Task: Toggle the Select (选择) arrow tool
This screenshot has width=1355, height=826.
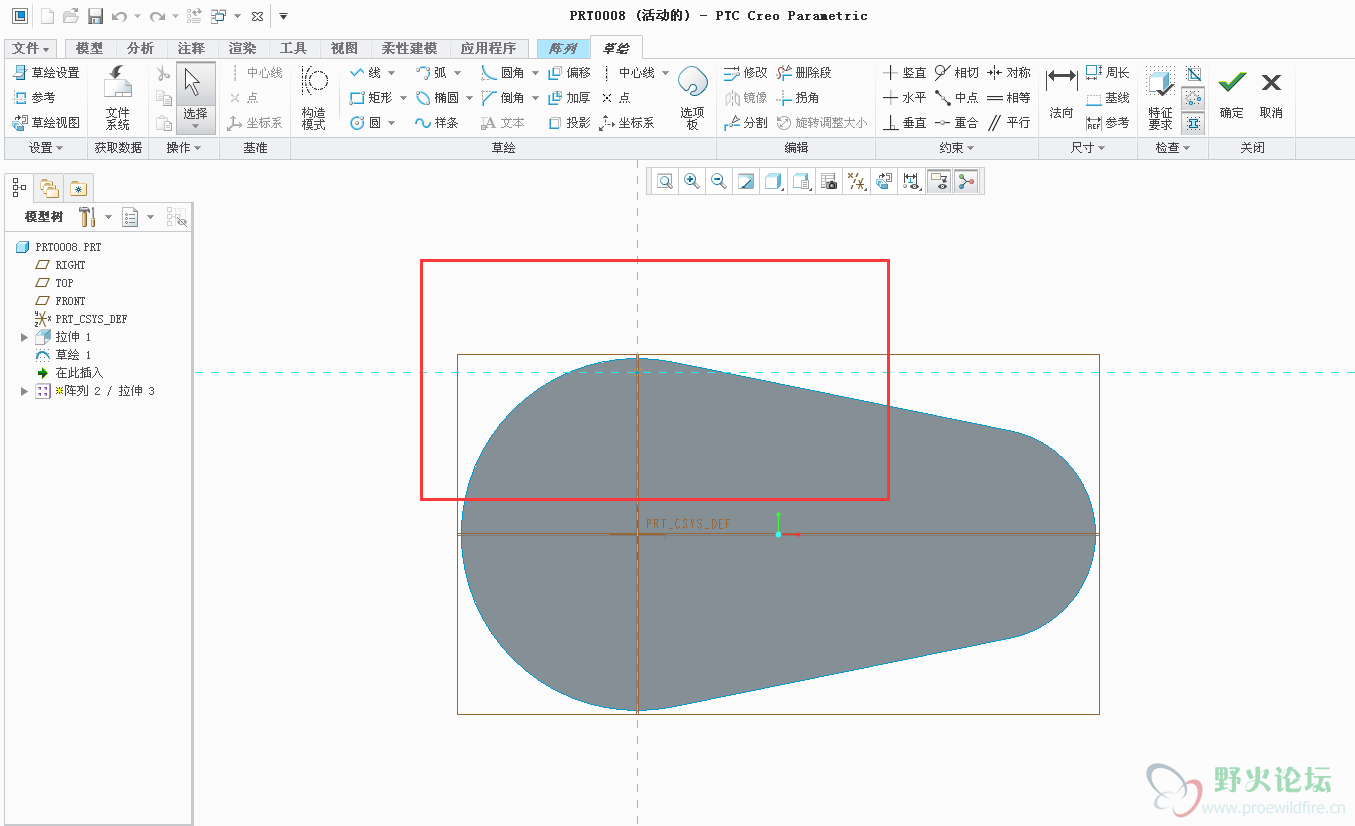Action: click(195, 98)
